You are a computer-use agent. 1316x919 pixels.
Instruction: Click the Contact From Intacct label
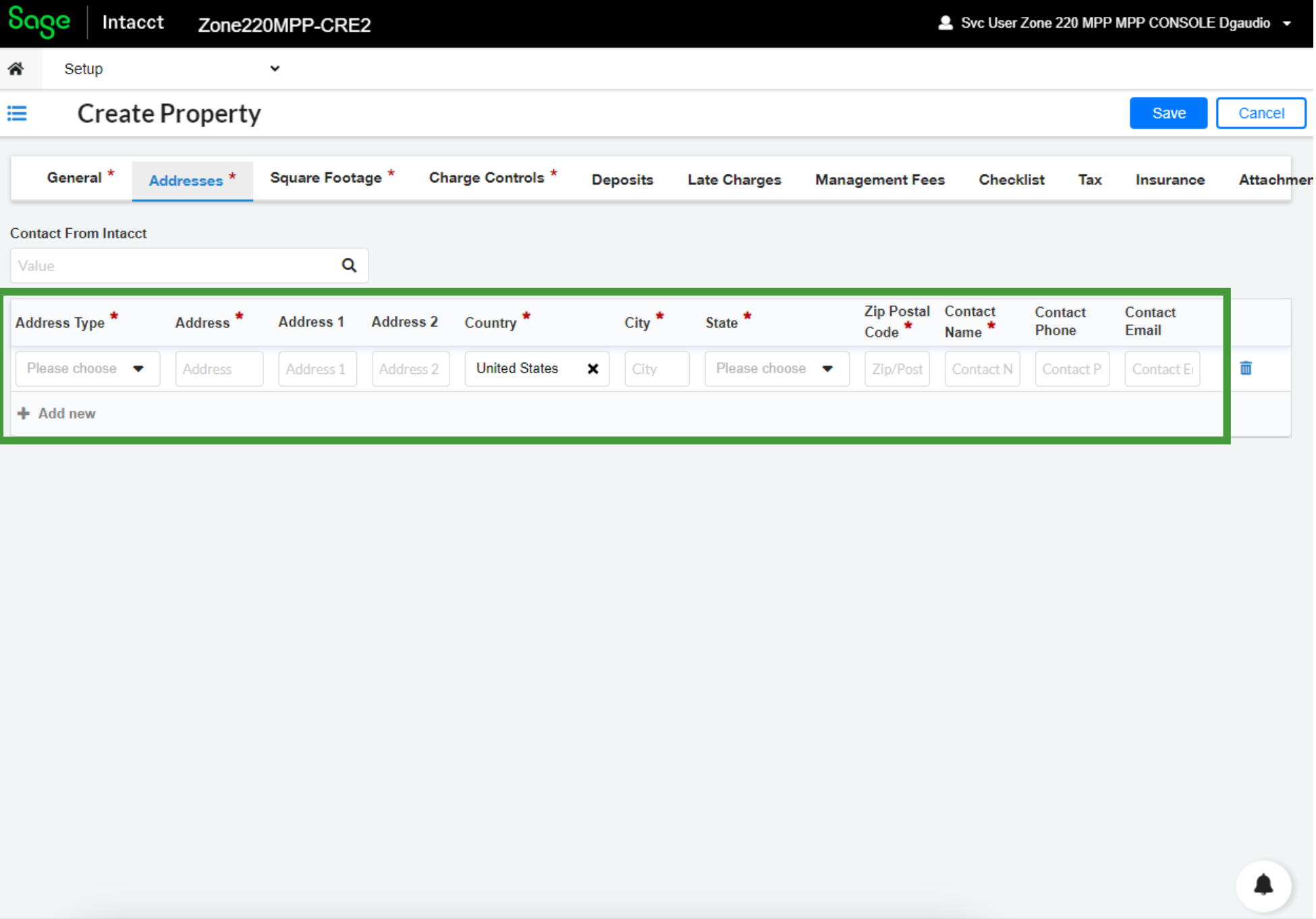point(78,233)
